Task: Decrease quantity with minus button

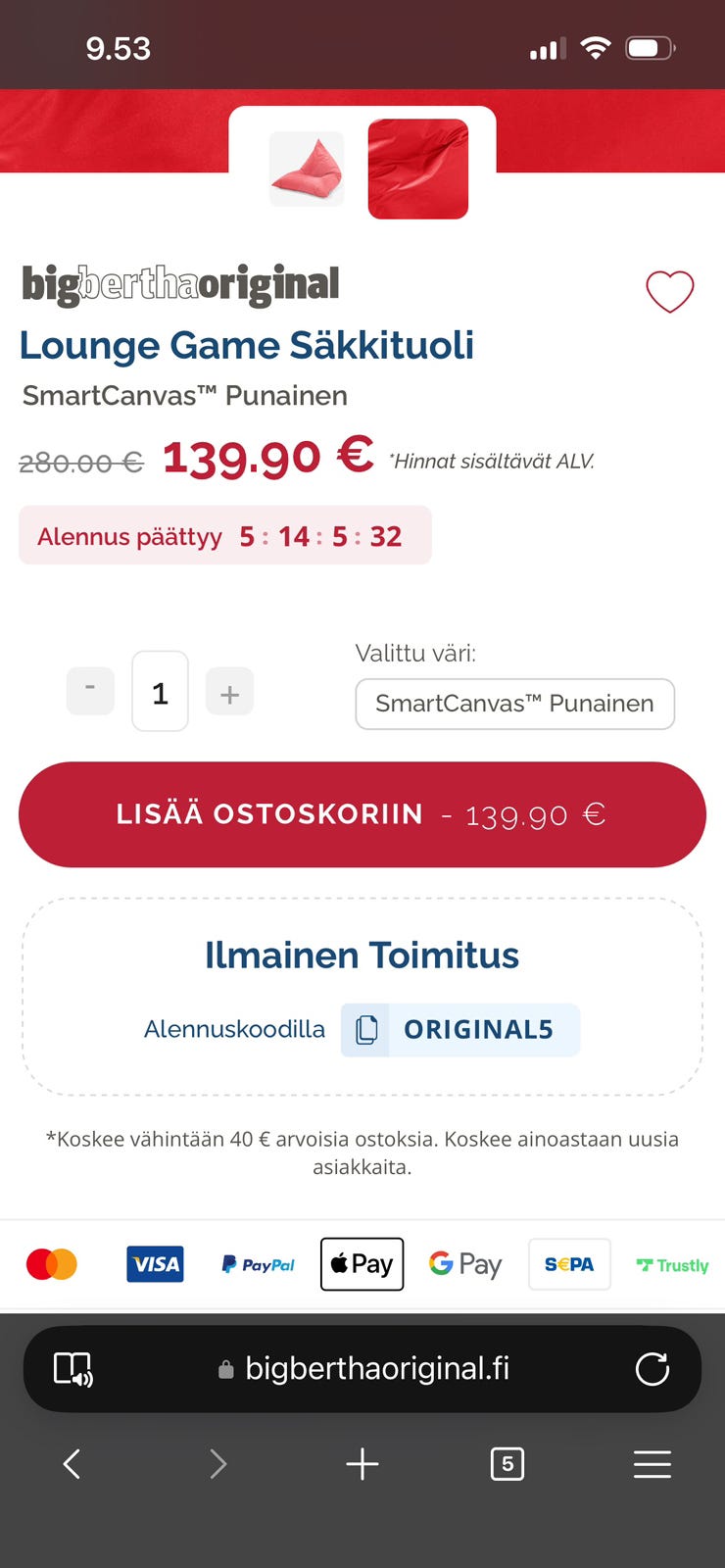Action: coord(90,691)
